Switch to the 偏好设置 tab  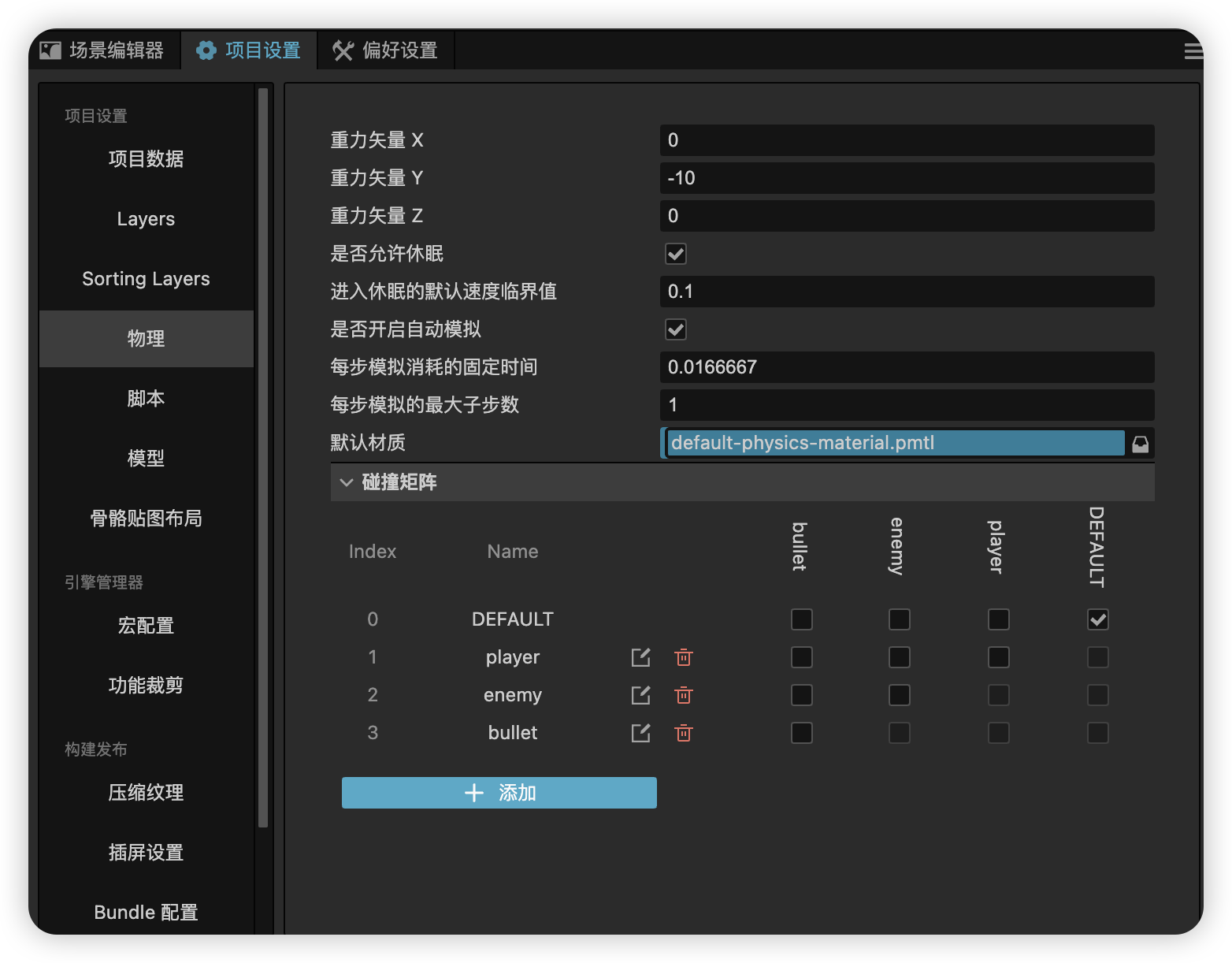point(385,50)
